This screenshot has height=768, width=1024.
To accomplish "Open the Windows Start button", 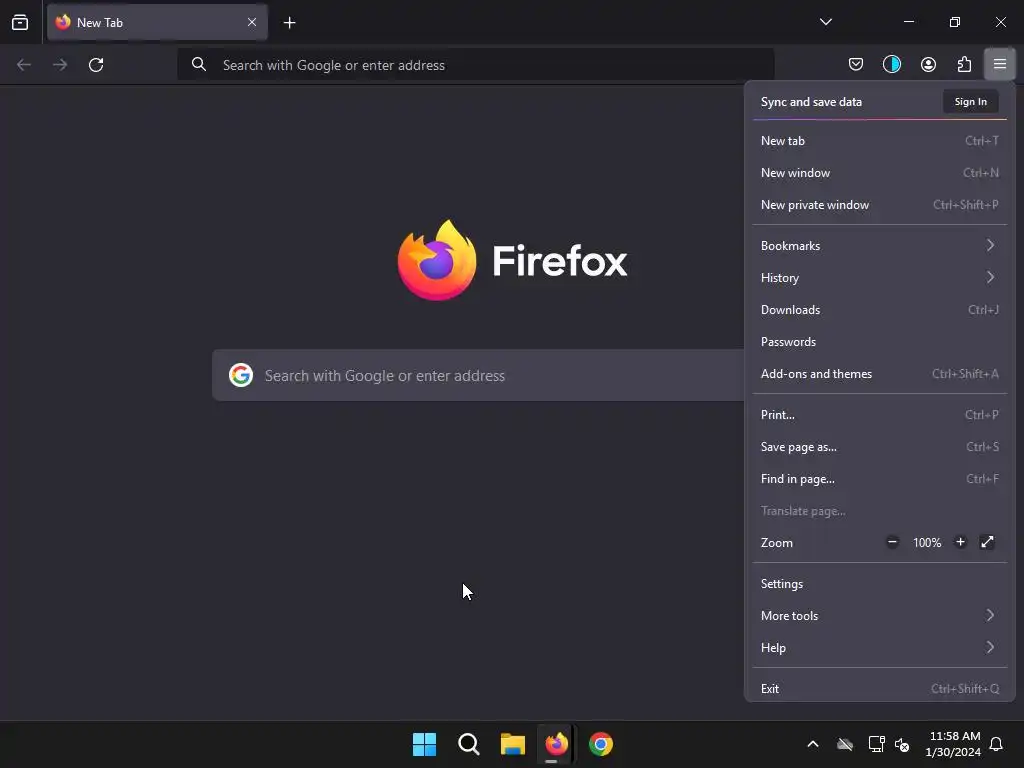I will [424, 744].
